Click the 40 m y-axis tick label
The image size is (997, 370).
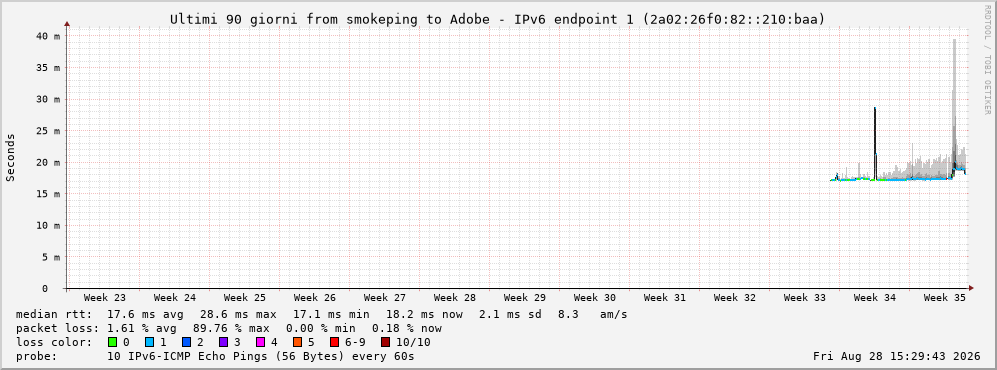click(x=48, y=36)
